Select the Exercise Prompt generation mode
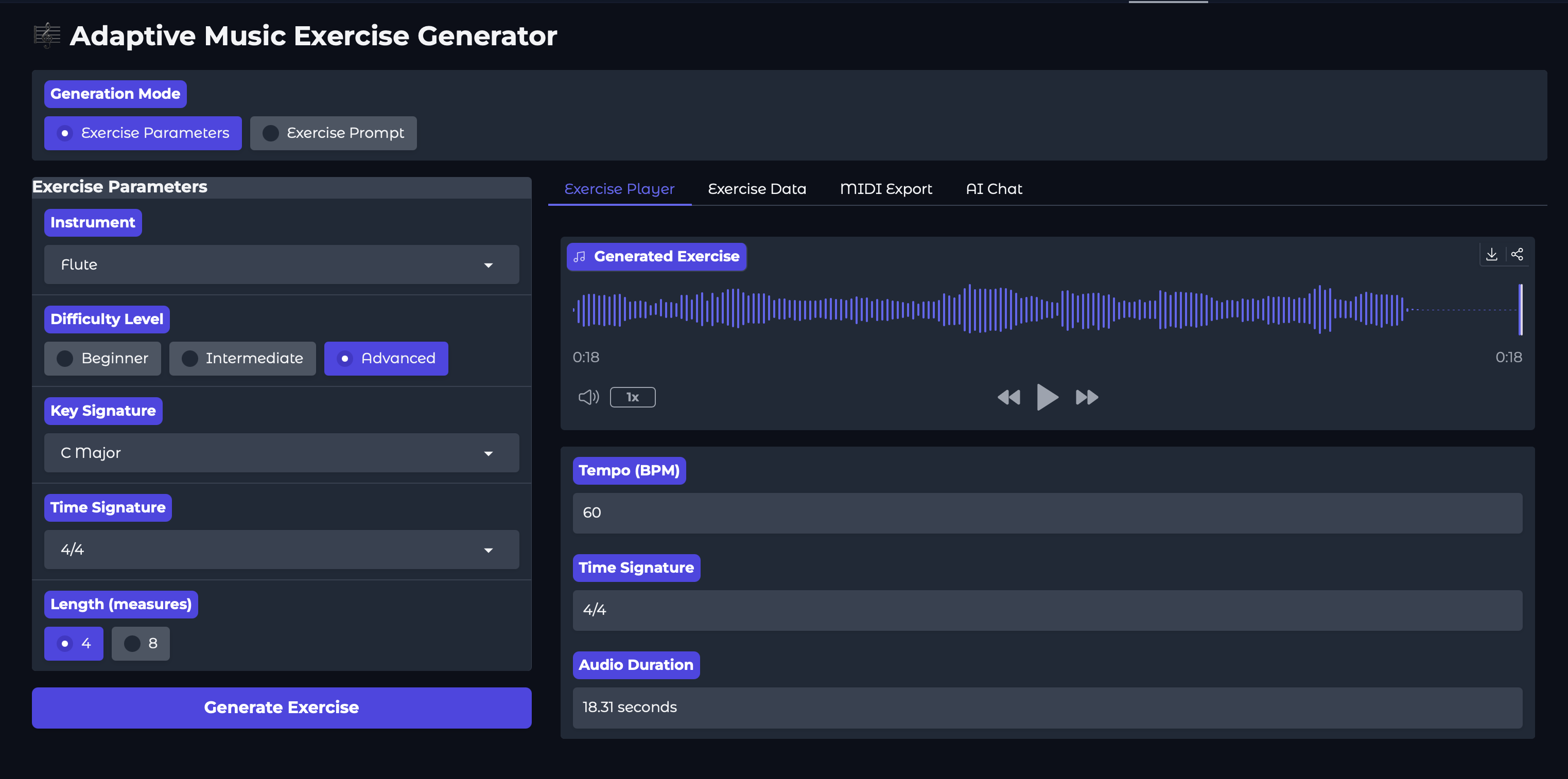The height and width of the screenshot is (779, 1568). tap(334, 133)
